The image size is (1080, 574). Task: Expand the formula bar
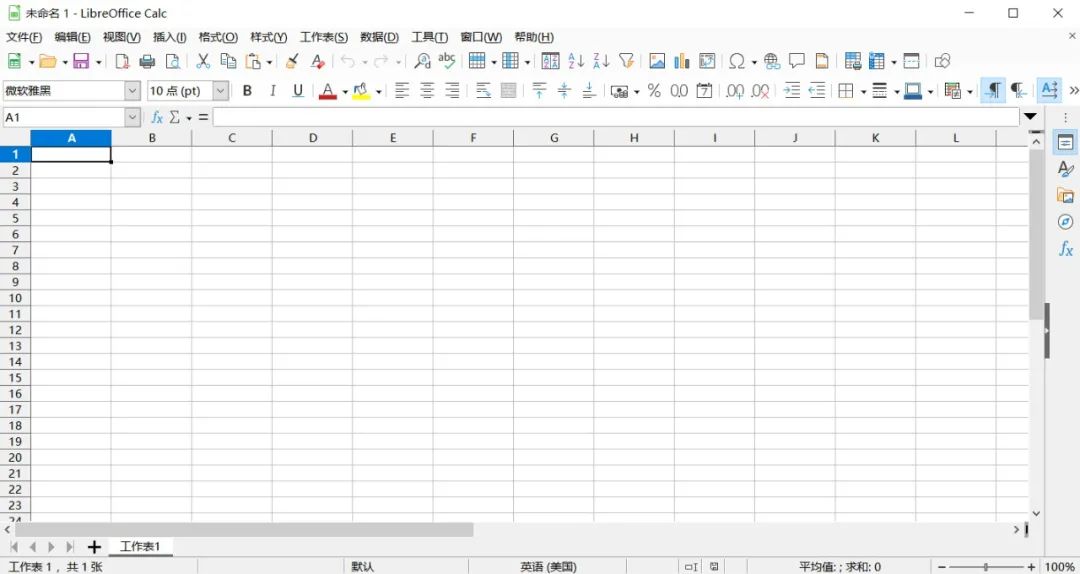(x=1030, y=116)
